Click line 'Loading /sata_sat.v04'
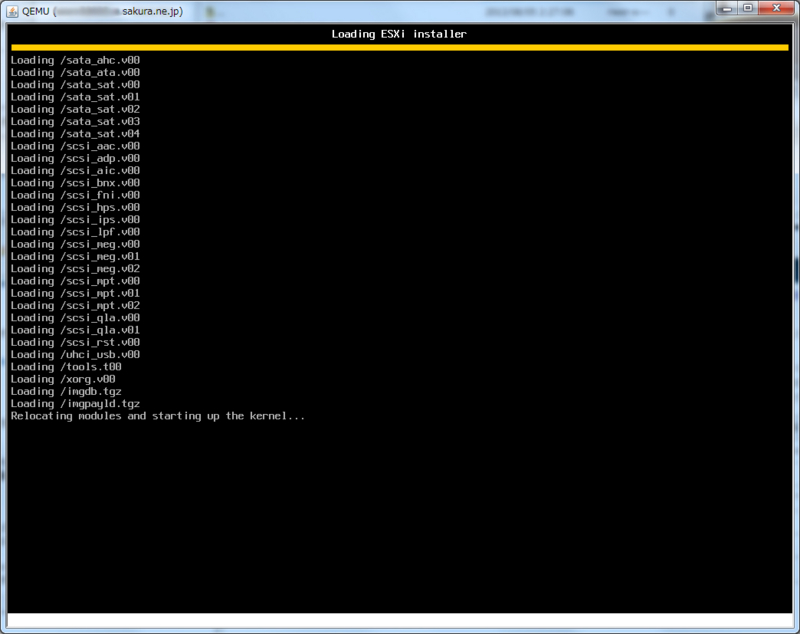Screen dimensions: 800x634 point(75,134)
